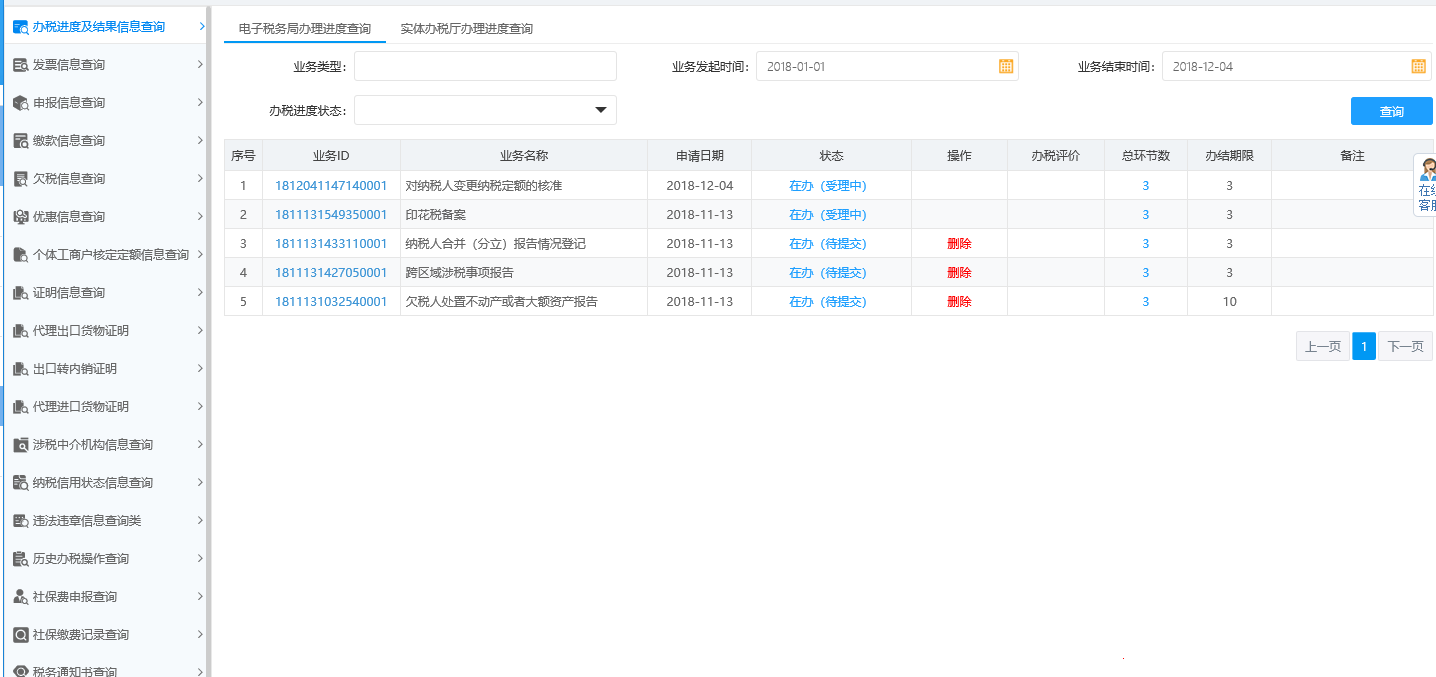This screenshot has width=1436, height=677.
Task: Open calendar icon for 业务结束时间
Action: click(1418, 66)
